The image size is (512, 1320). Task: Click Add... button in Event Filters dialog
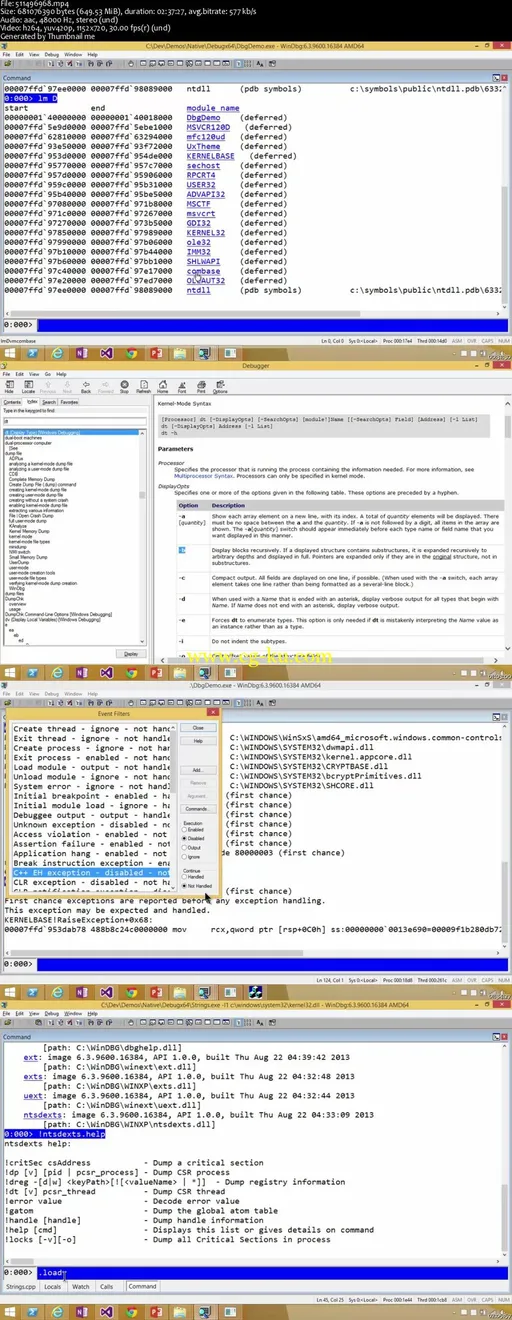198,770
